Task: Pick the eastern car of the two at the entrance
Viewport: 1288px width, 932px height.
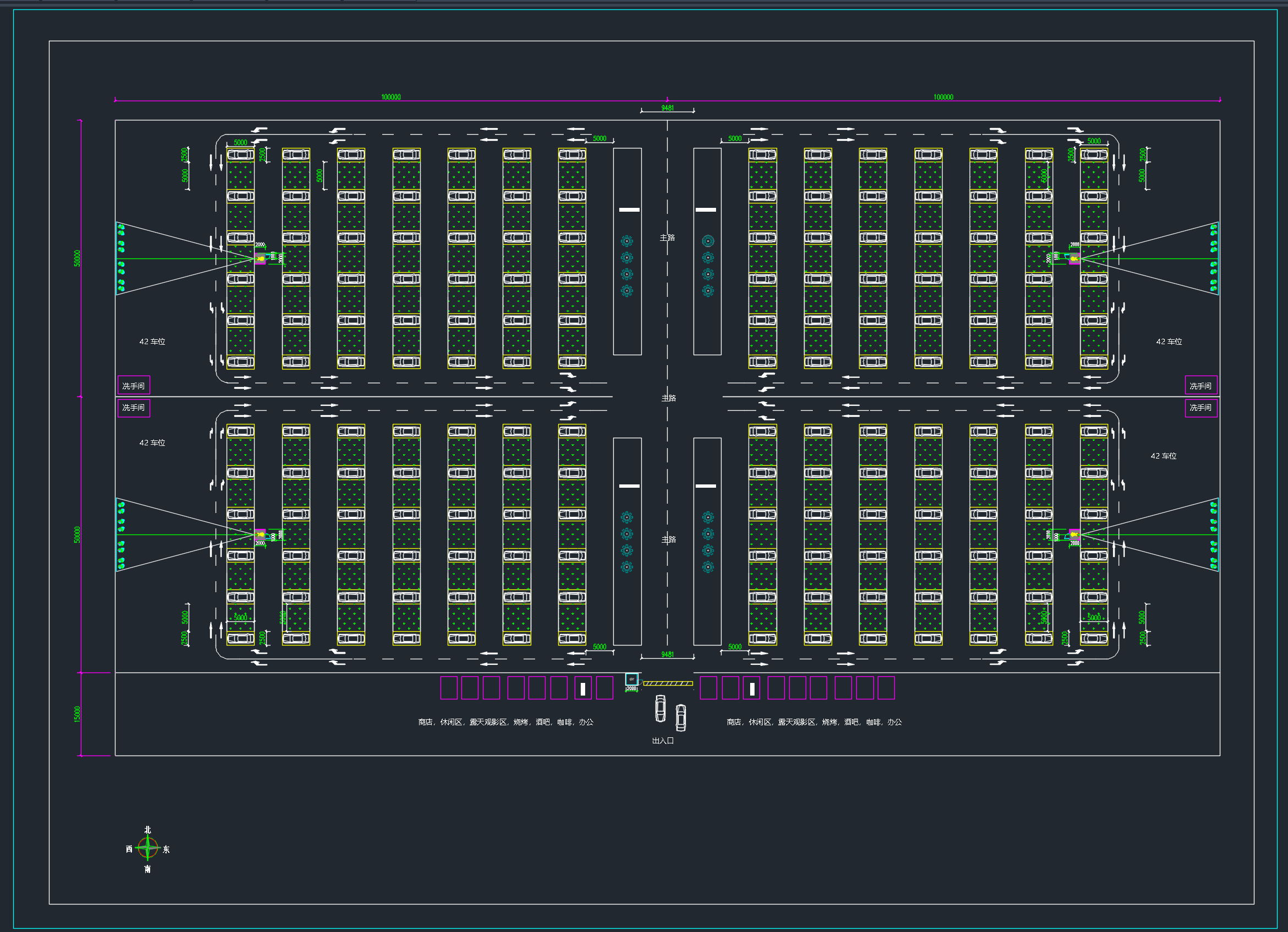Action: click(x=681, y=718)
